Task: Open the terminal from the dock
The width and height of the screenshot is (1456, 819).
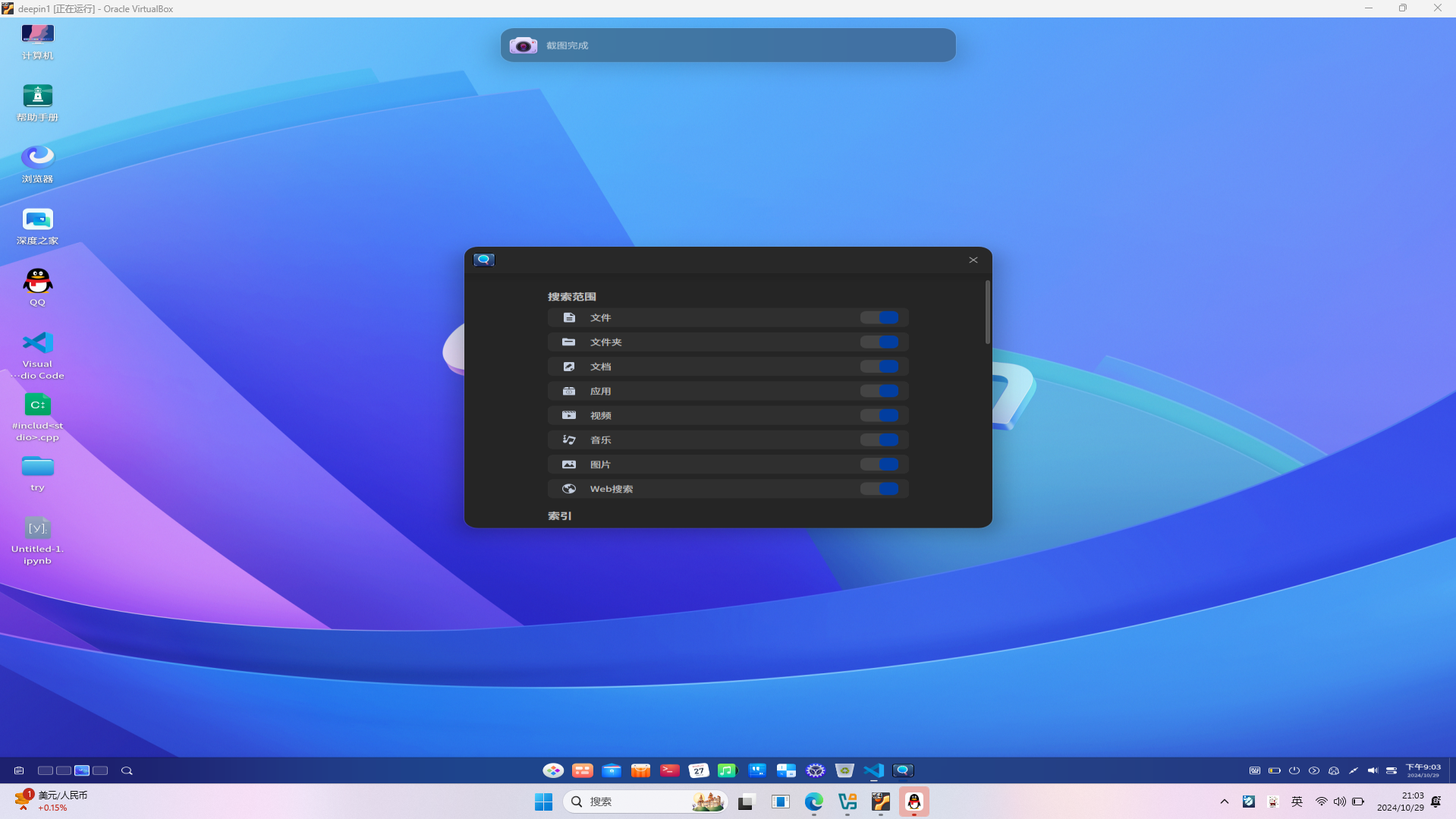Action: [x=669, y=770]
